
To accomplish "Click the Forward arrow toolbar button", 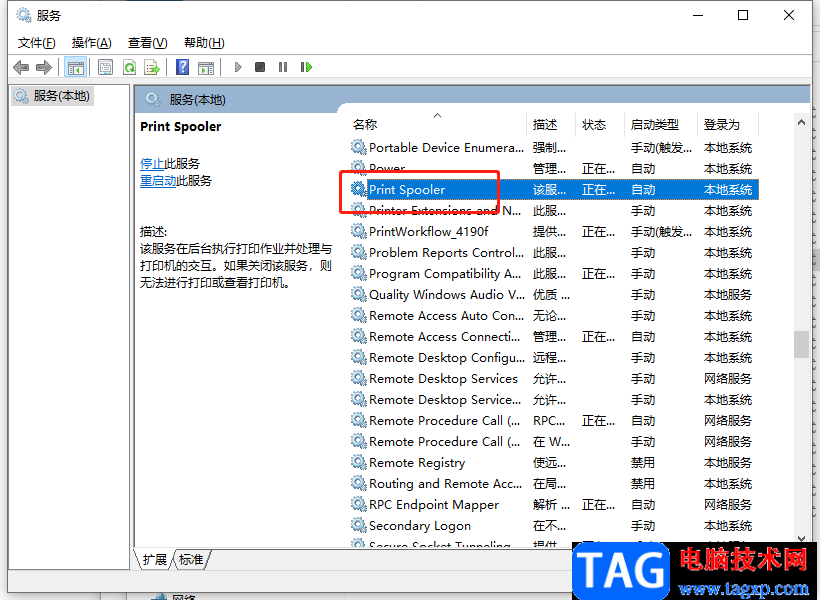I will [44, 67].
